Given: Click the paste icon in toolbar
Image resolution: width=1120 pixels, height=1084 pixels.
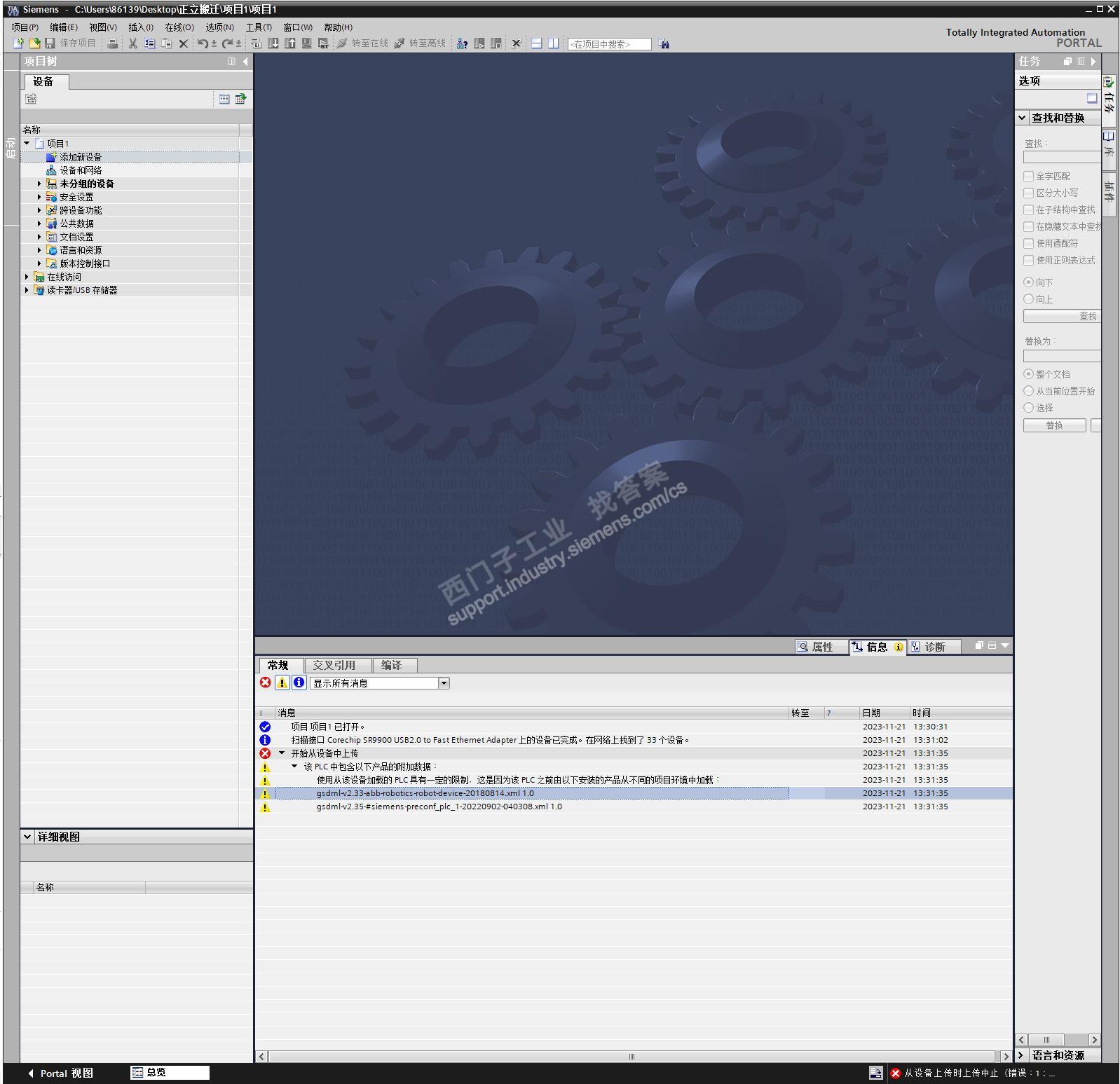Looking at the screenshot, I should (166, 43).
